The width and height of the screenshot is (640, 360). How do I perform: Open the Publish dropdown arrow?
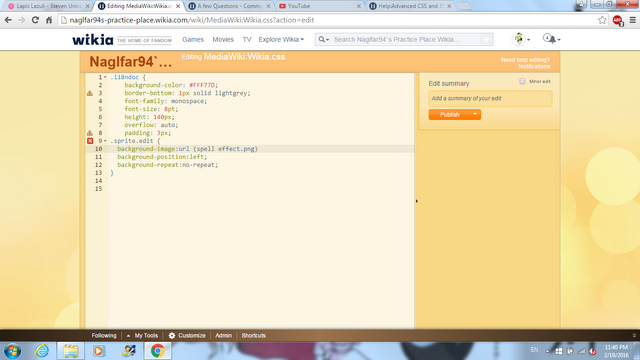475,114
